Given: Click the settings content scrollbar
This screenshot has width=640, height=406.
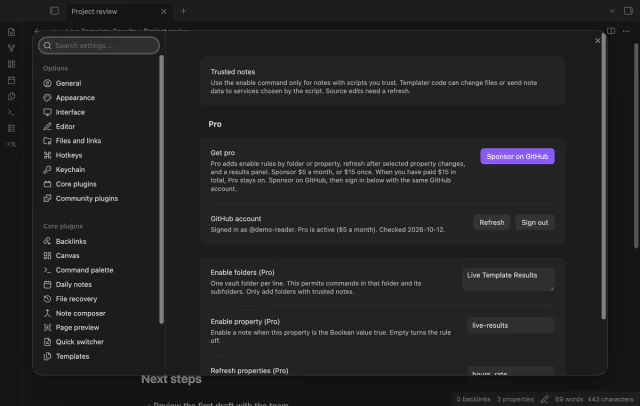Looking at the screenshot, I should pyautogui.click(x=603, y=175).
